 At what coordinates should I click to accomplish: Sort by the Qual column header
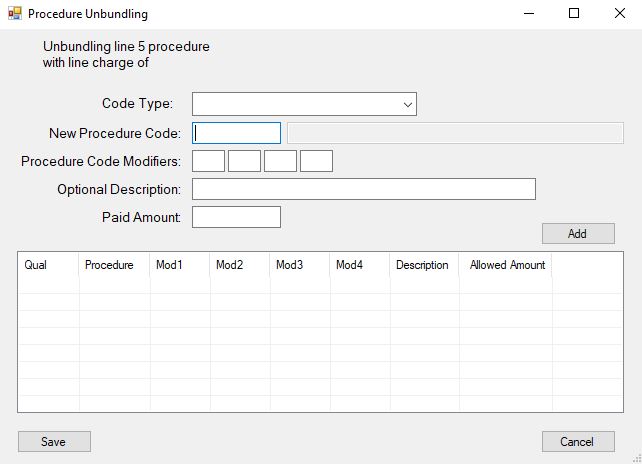click(x=48, y=265)
